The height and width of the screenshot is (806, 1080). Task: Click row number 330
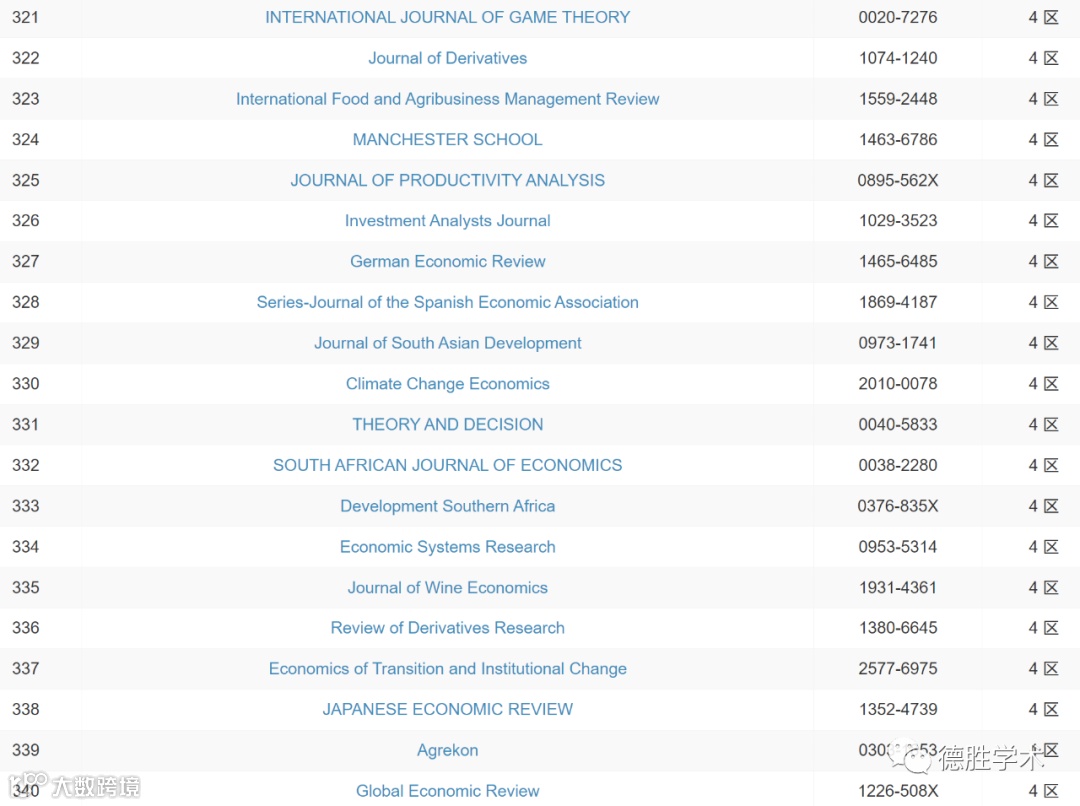(25, 383)
